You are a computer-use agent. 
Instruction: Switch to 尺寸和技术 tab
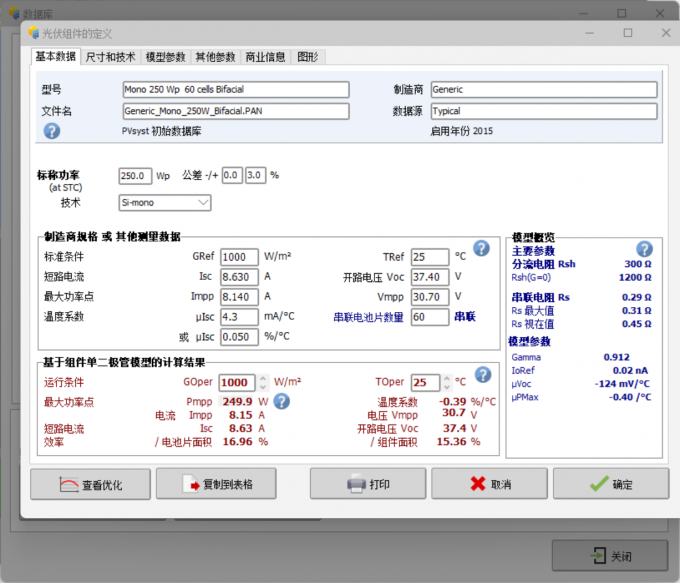click(x=111, y=57)
